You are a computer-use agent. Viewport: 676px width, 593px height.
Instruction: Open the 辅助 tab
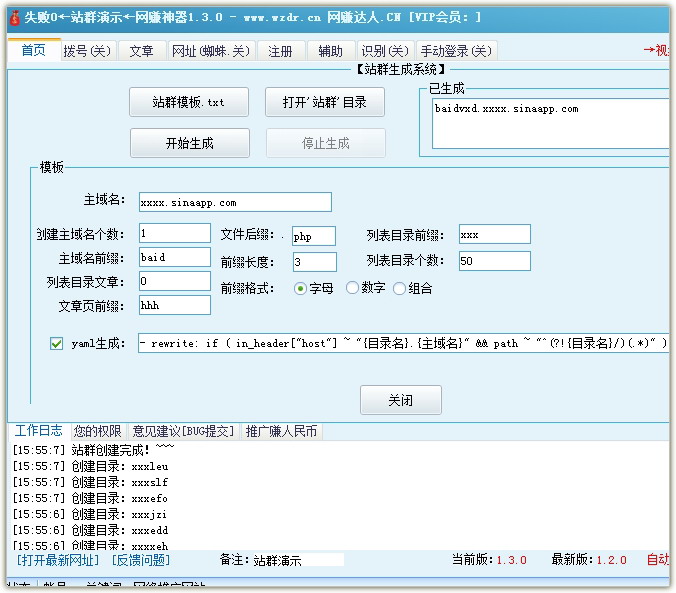[330, 51]
